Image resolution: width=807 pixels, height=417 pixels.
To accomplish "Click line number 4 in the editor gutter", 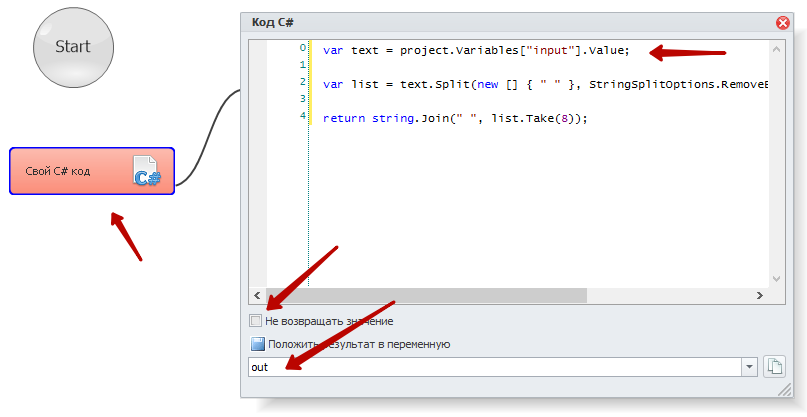I will [x=303, y=116].
